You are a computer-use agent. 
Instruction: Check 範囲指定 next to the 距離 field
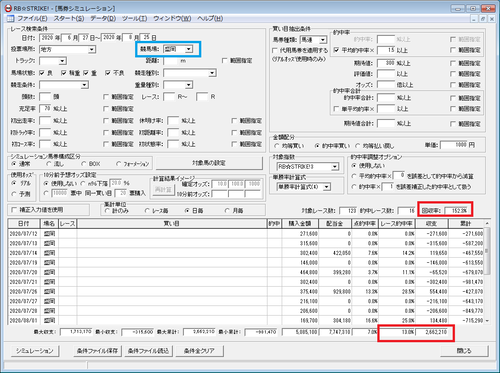pos(225,61)
